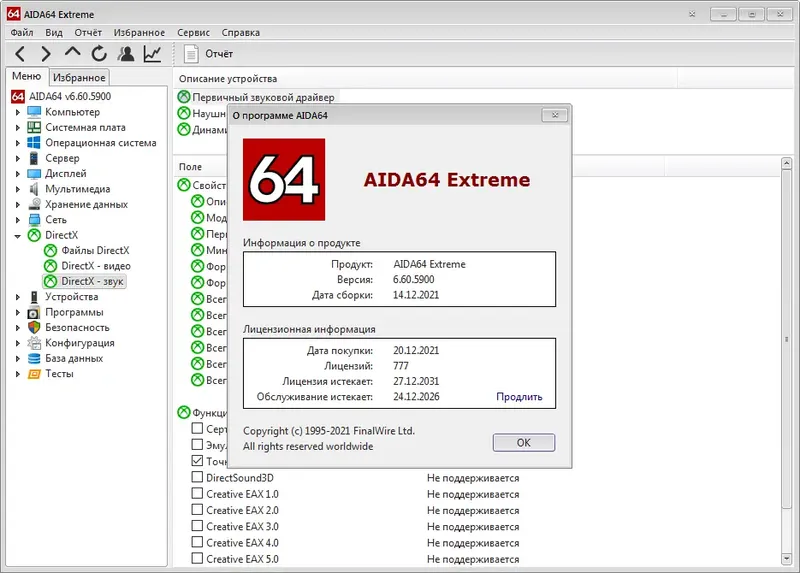Image resolution: width=800 pixels, height=573 pixels.
Task: Open the Вид menu
Action: [x=54, y=33]
